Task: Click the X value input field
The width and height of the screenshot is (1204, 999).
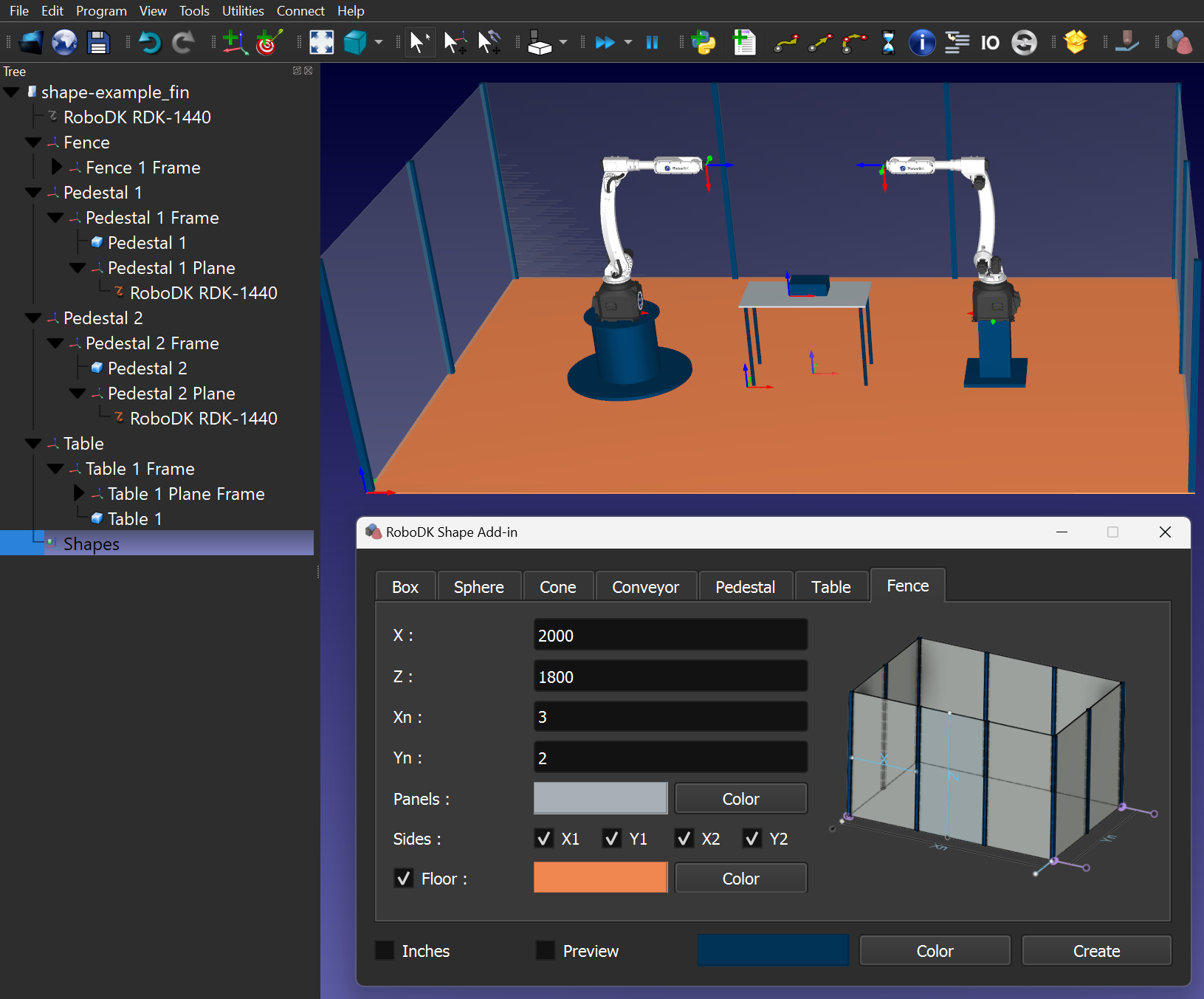Action: pyautogui.click(x=670, y=635)
